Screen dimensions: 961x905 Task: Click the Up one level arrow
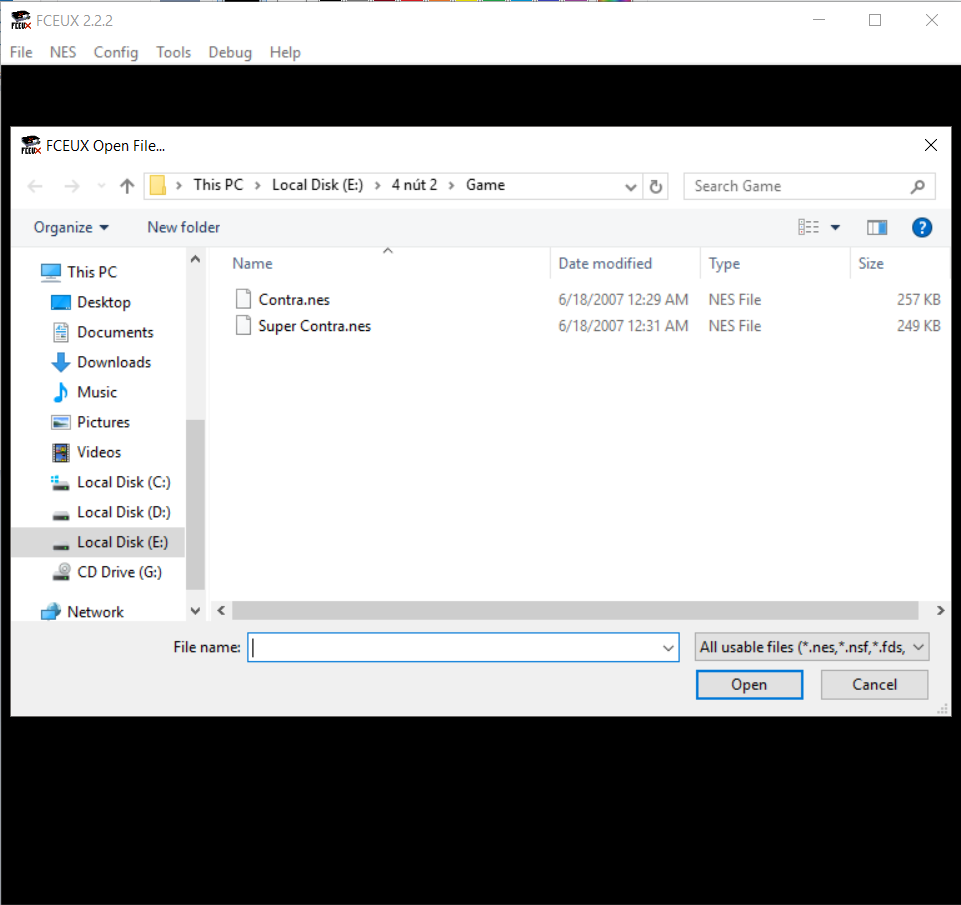(x=127, y=186)
